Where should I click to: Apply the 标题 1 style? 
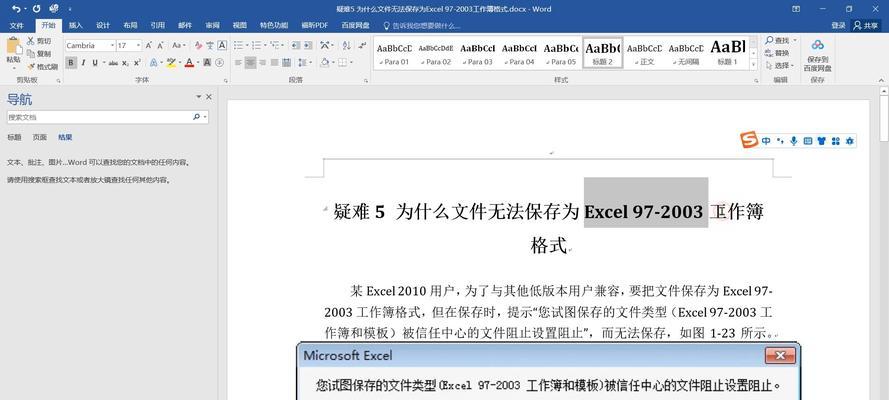point(727,53)
